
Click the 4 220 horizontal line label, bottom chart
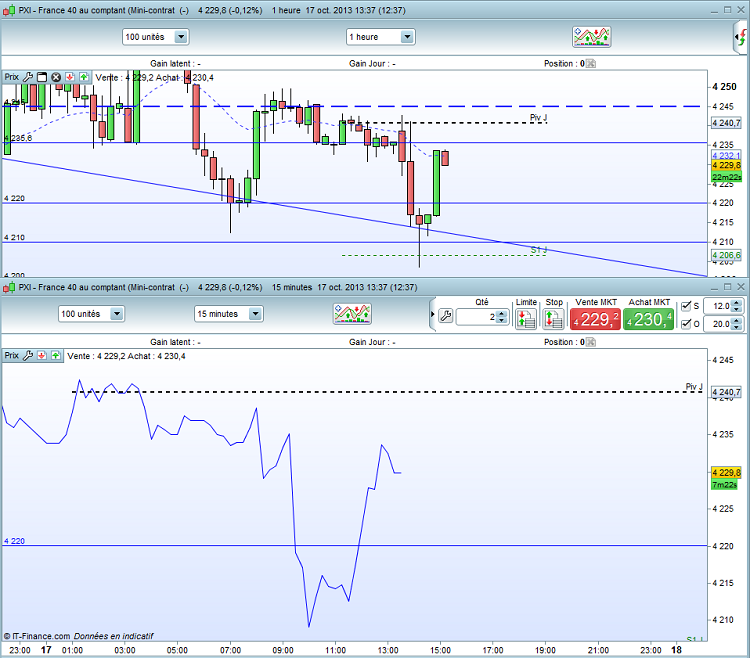click(14, 541)
